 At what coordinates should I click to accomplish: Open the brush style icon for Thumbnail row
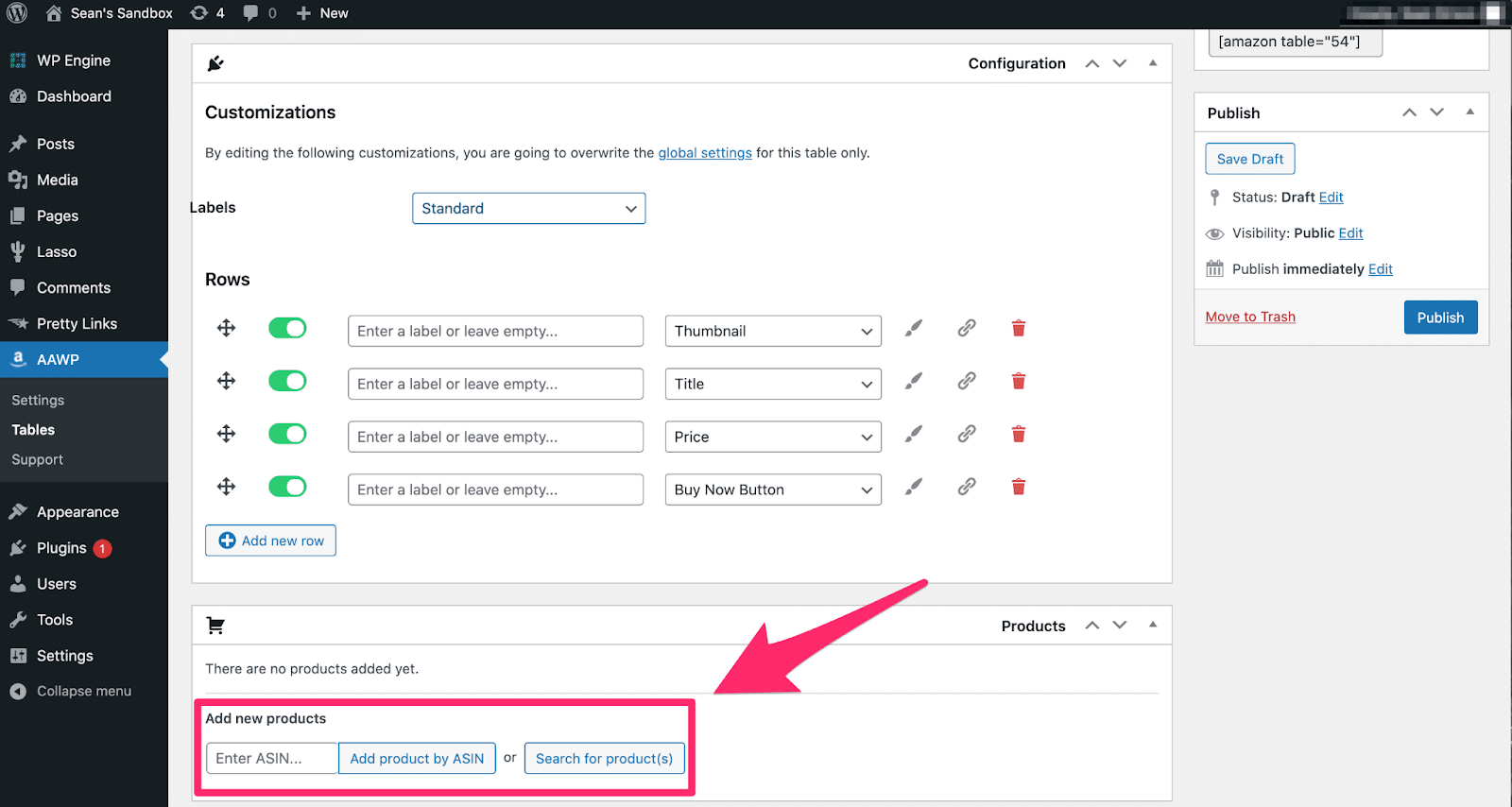pyautogui.click(x=913, y=328)
